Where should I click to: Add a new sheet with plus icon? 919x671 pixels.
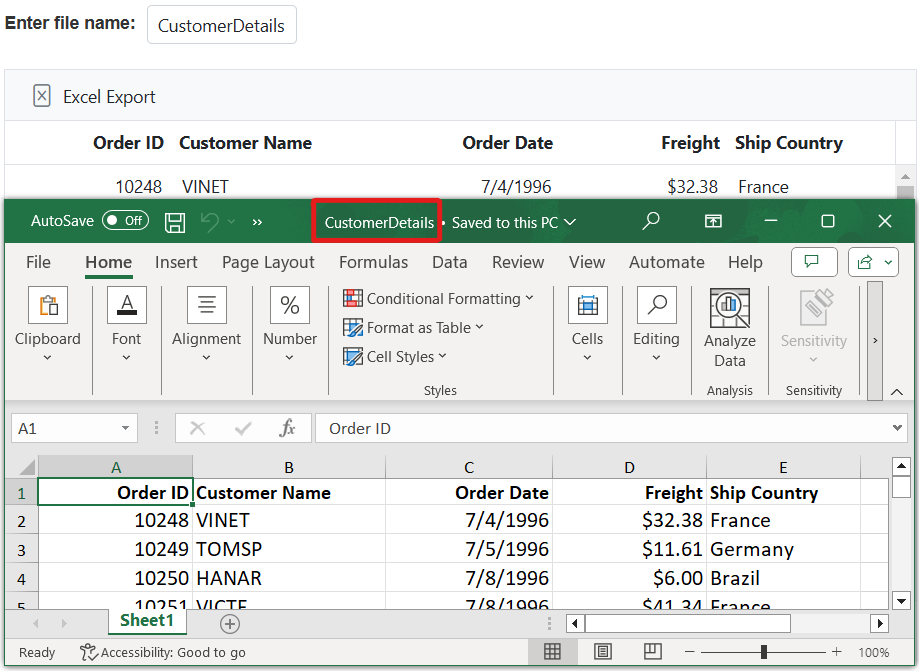coord(230,624)
